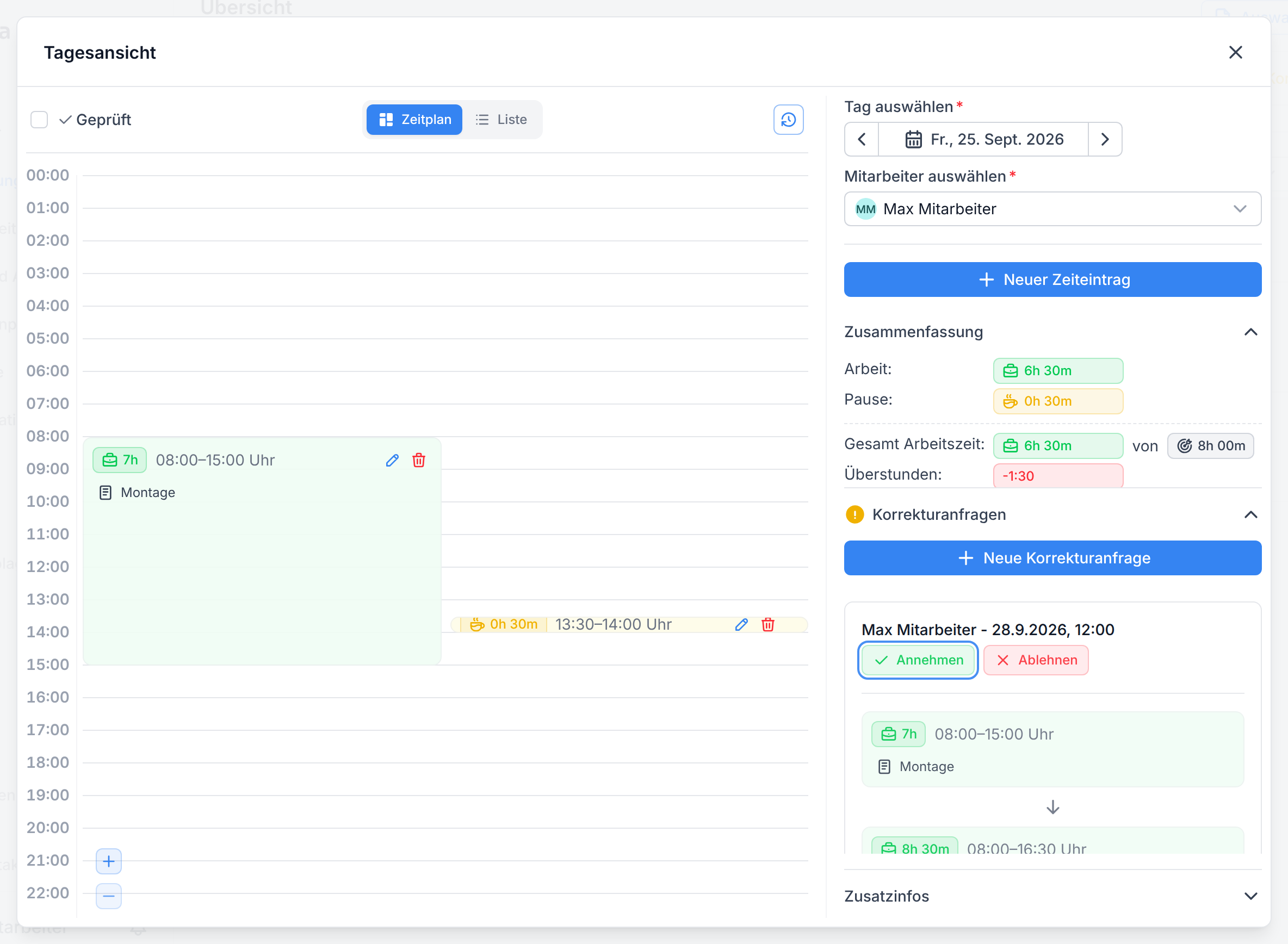Click the MM avatar of Max Mitarbeiter

click(x=865, y=209)
